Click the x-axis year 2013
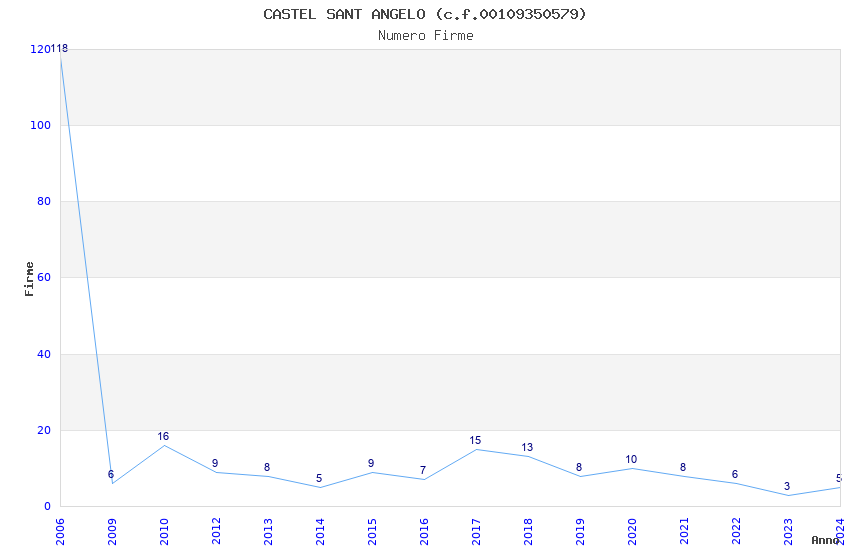 click(268, 531)
